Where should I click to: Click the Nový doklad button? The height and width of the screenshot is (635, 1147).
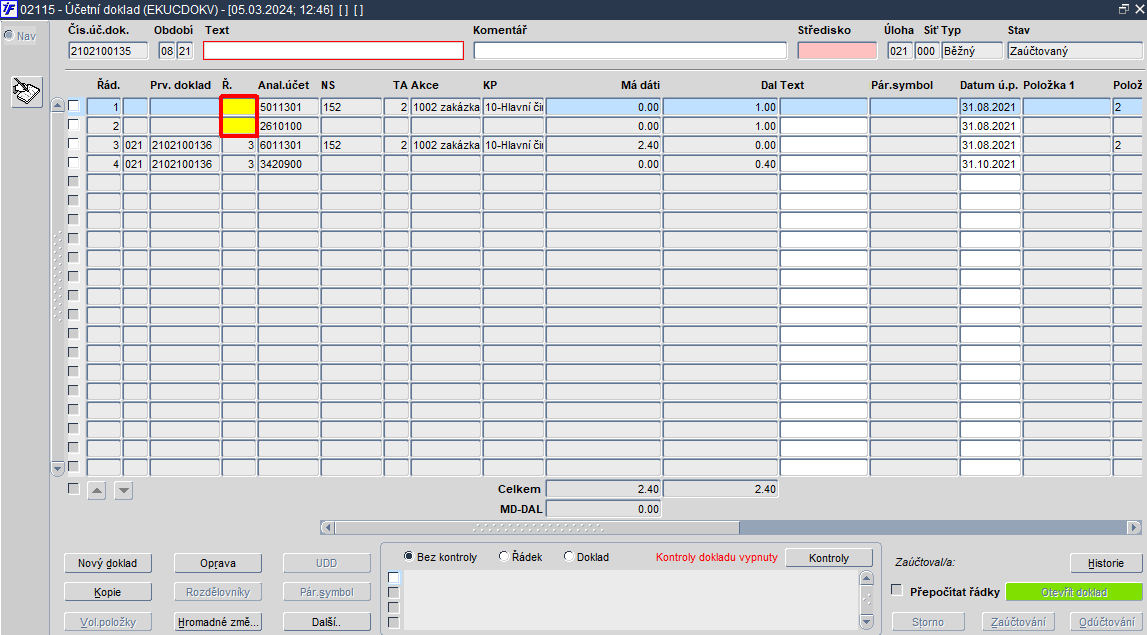(108, 563)
